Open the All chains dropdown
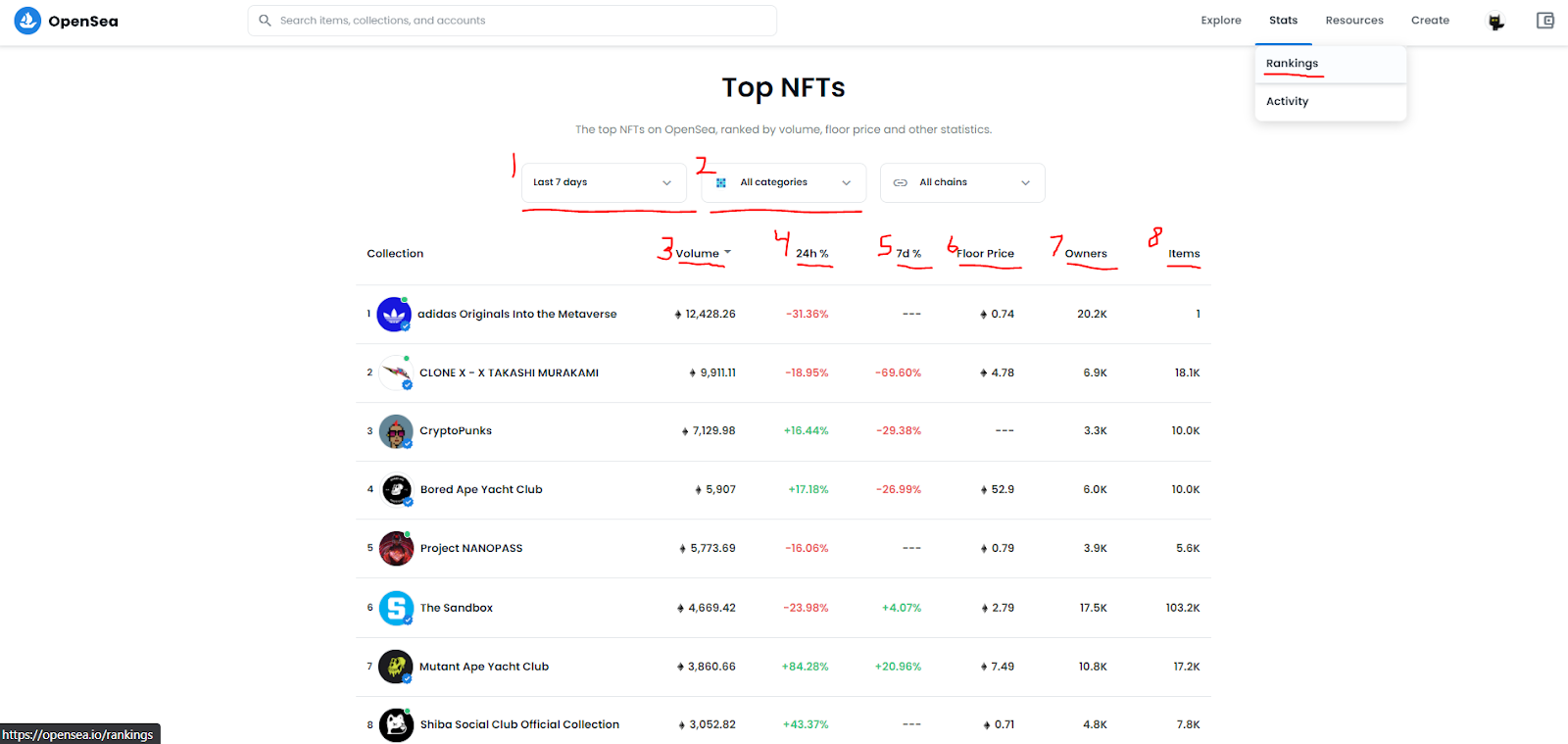1568x744 pixels. point(962,182)
